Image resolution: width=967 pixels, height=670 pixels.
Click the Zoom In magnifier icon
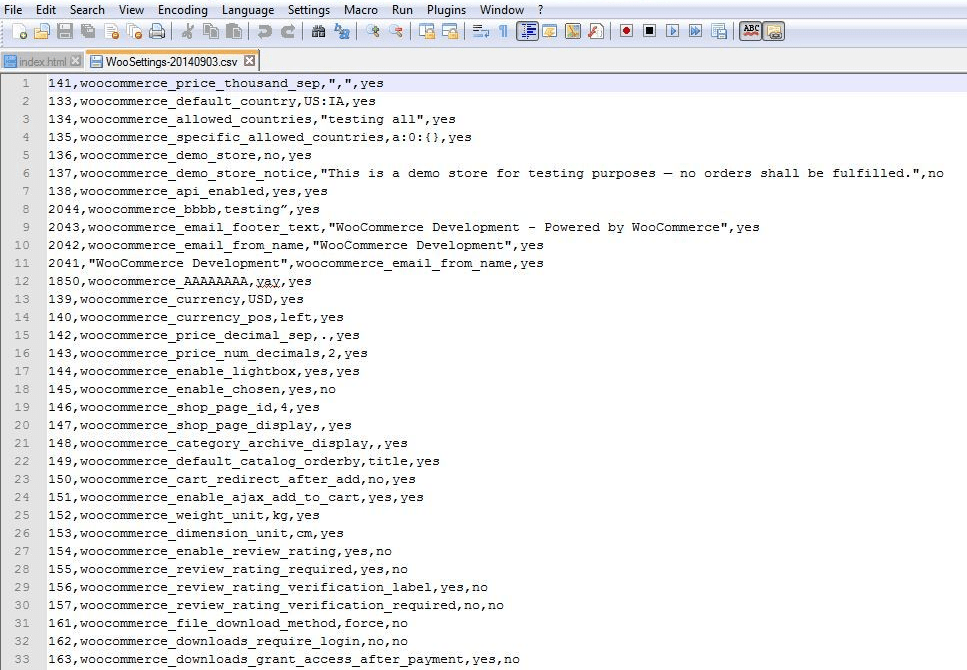(372, 31)
